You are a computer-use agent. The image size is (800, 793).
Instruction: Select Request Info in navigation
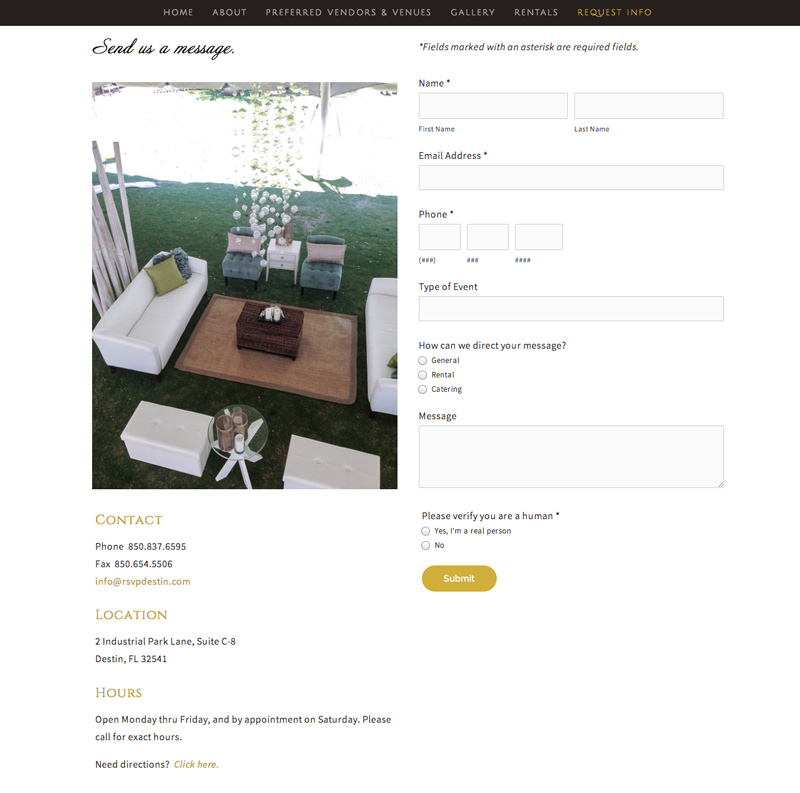point(614,12)
